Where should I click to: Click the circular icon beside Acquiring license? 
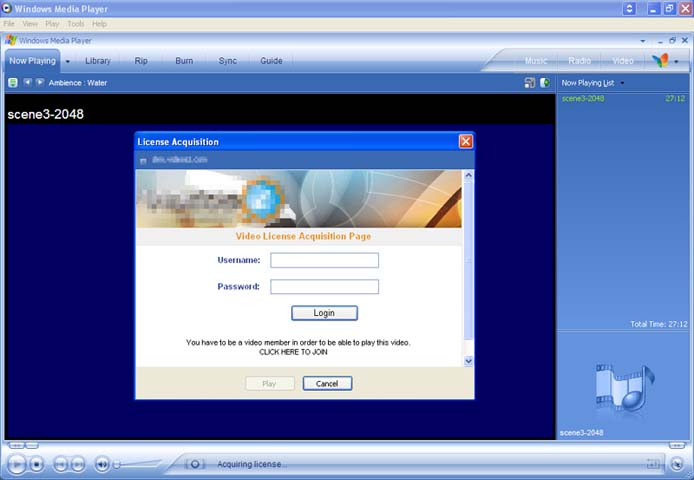[x=195, y=464]
